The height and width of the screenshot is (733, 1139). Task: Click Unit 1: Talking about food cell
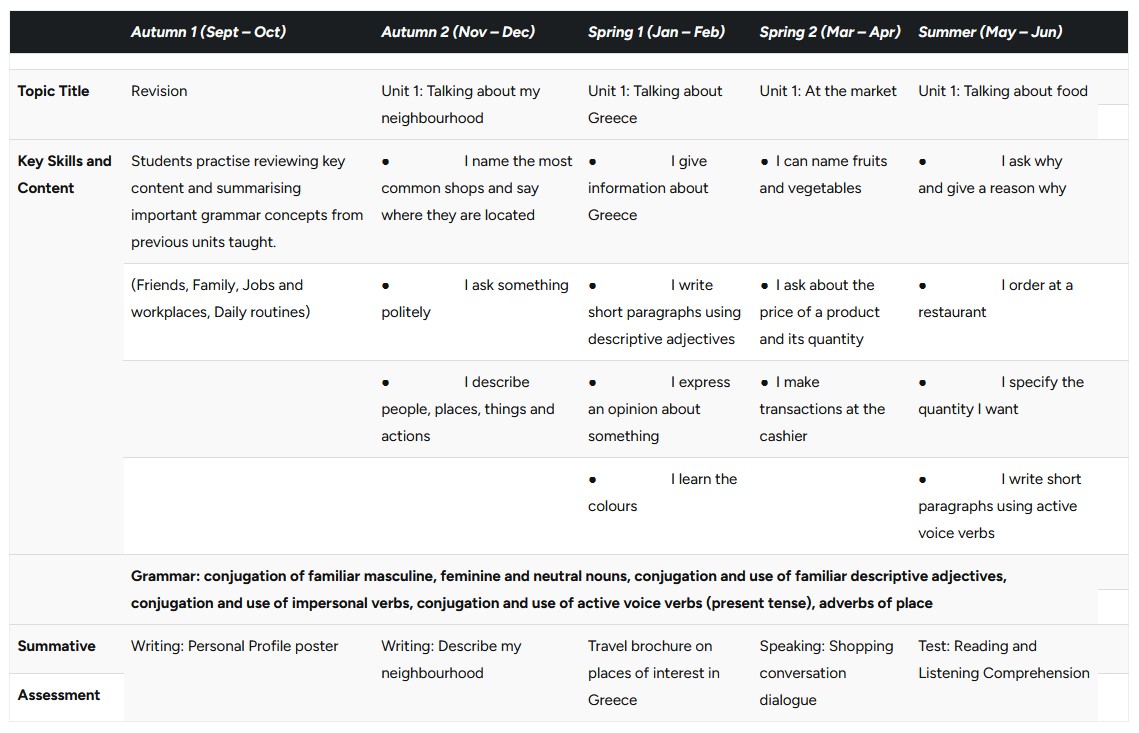pos(1002,91)
